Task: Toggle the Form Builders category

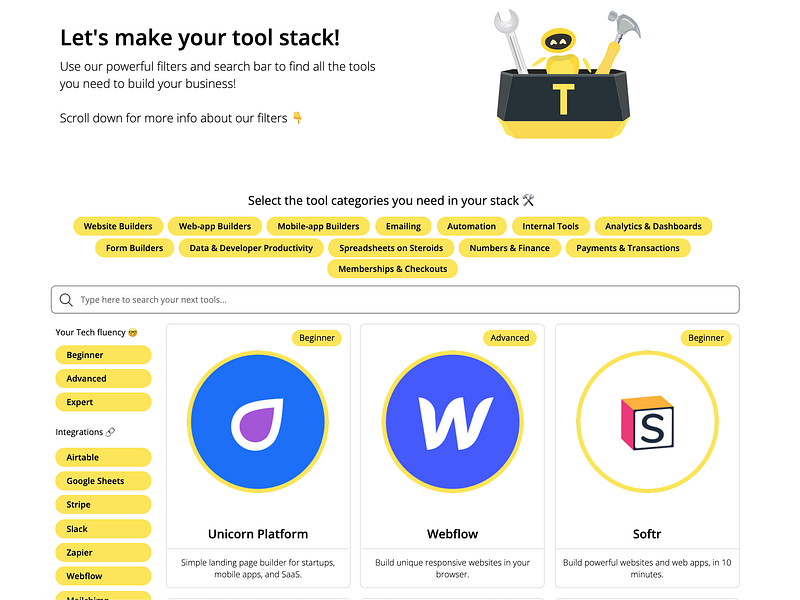Action: pyautogui.click(x=135, y=248)
